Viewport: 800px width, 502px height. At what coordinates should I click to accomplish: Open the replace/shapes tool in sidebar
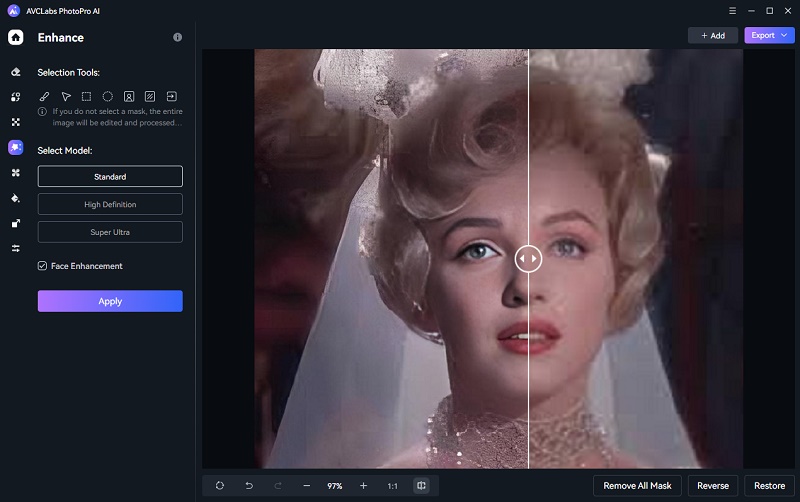pyautogui.click(x=16, y=97)
